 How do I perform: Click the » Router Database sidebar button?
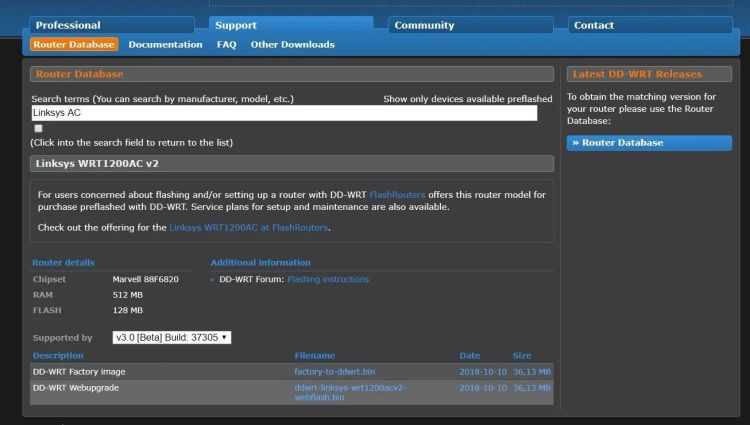(x=649, y=143)
